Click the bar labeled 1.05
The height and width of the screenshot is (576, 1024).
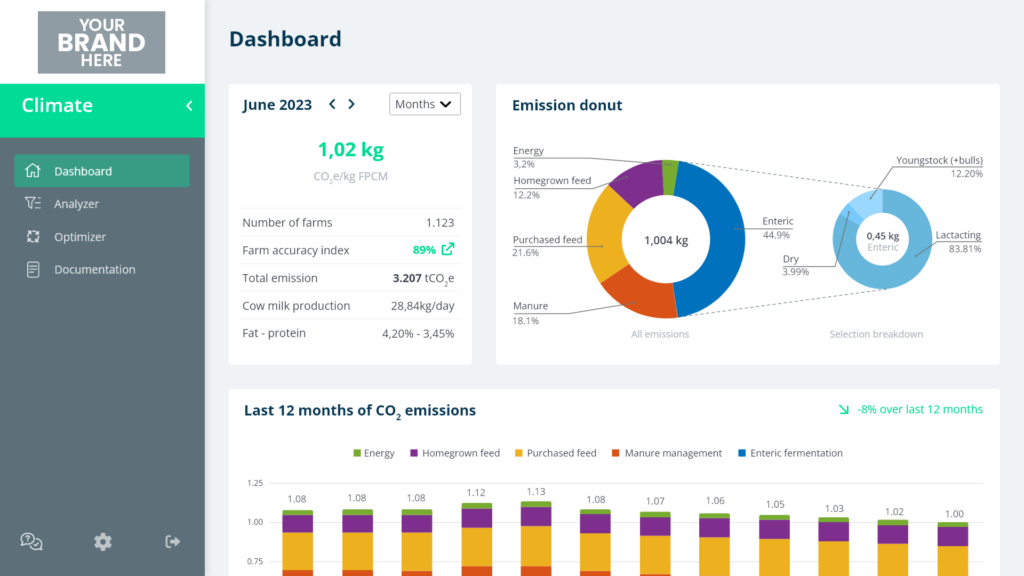(x=775, y=545)
